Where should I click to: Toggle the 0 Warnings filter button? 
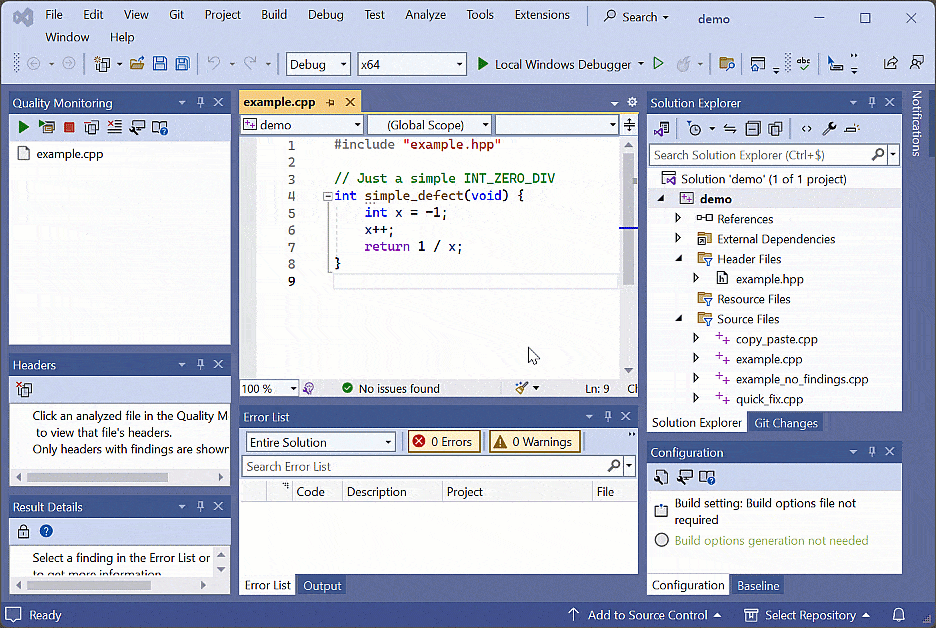534,442
